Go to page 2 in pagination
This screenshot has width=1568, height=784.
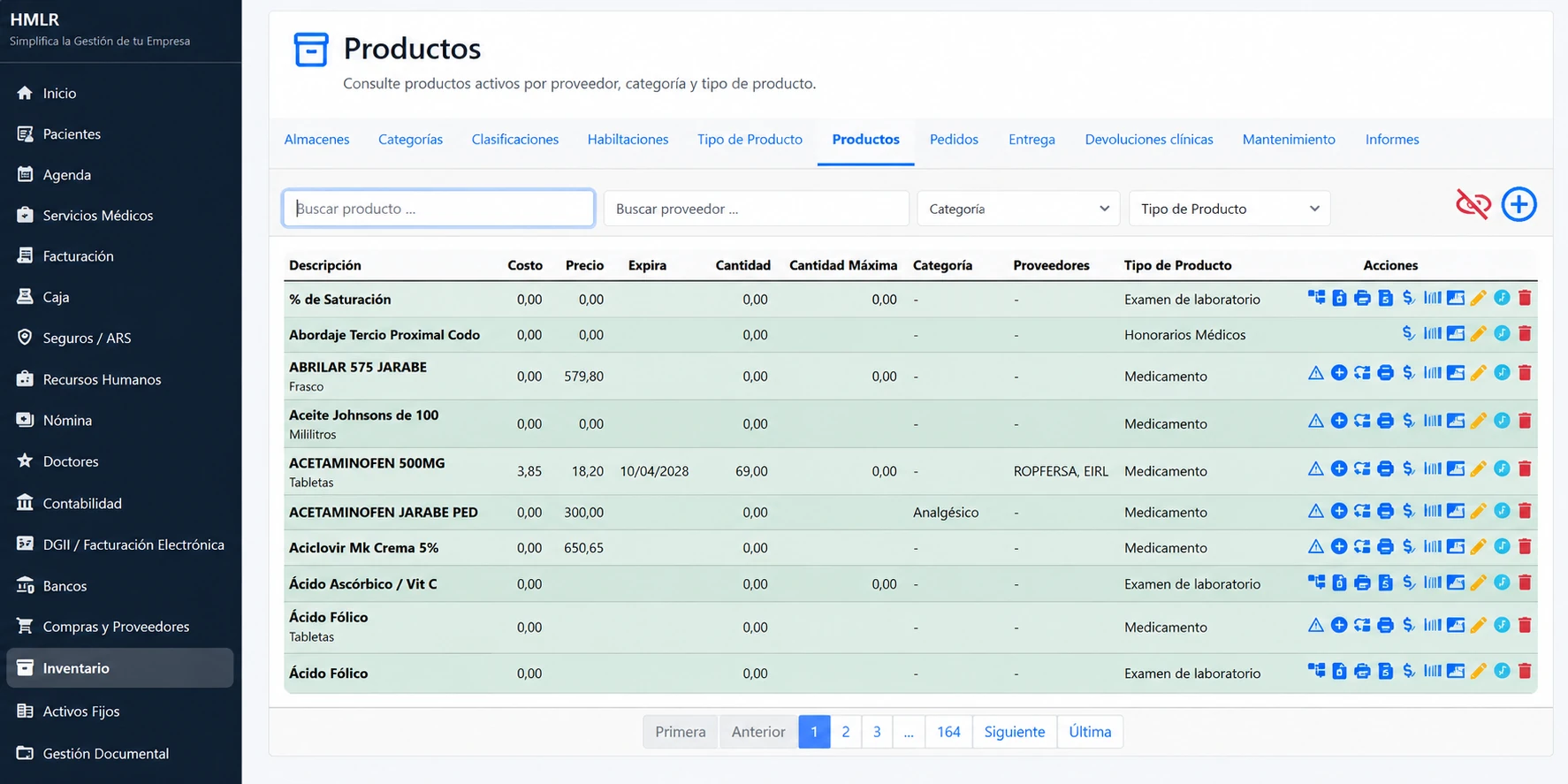[846, 732]
